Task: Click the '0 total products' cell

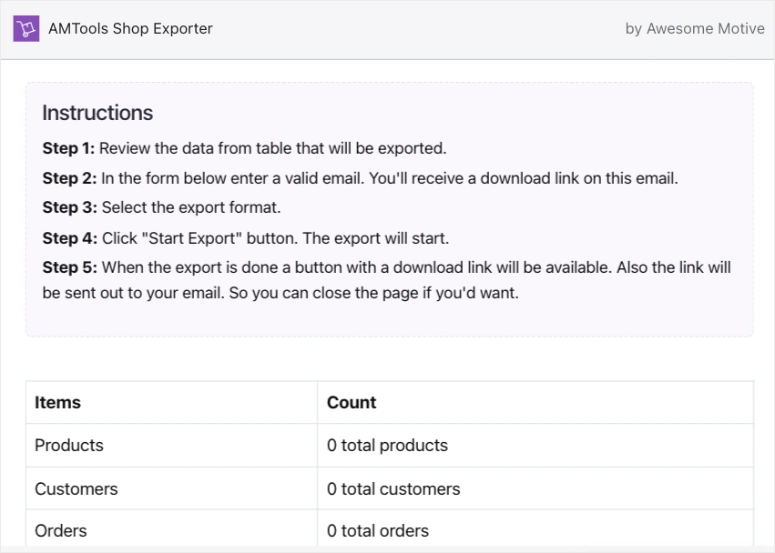Action: pyautogui.click(x=387, y=445)
